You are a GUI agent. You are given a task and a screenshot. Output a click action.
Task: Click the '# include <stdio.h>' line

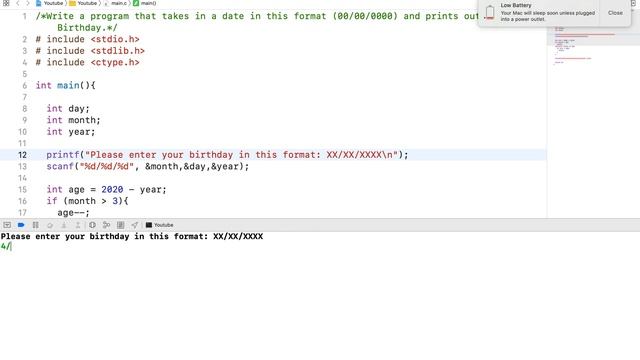coord(87,39)
